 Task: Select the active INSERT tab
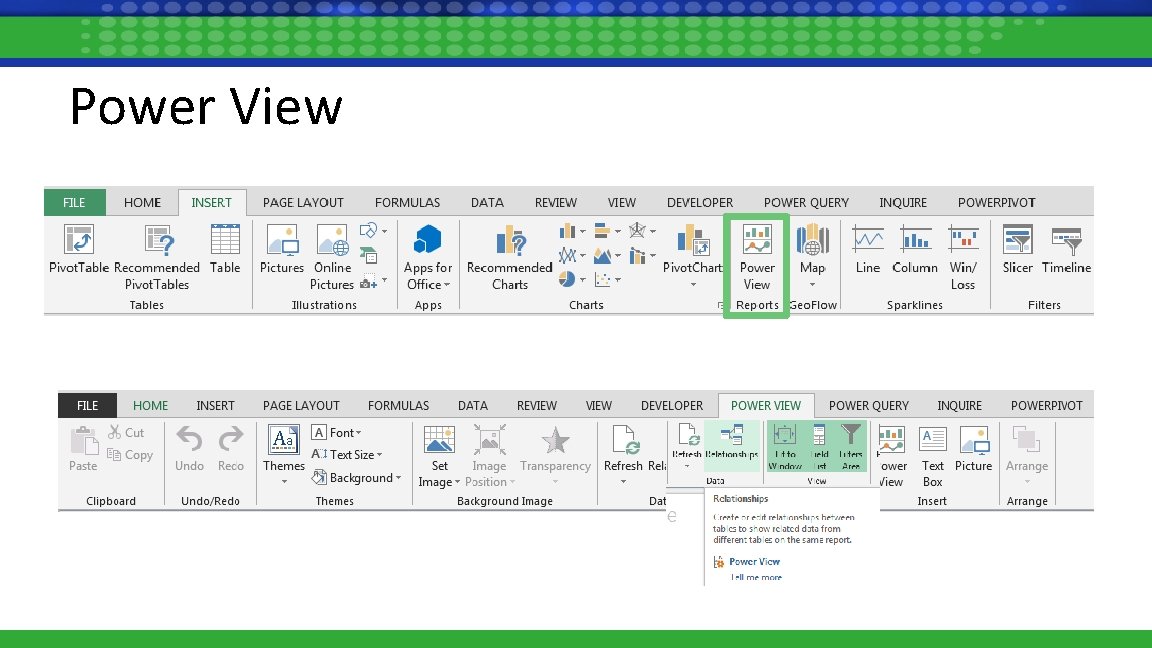point(212,203)
